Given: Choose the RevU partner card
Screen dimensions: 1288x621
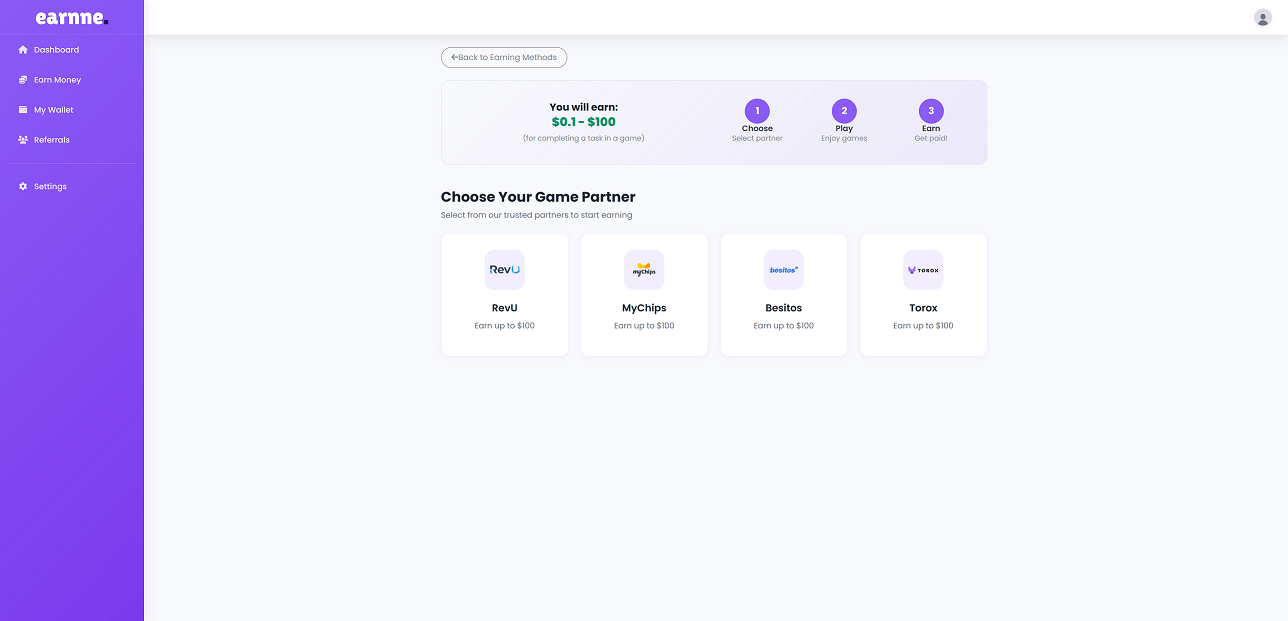Looking at the screenshot, I should (504, 294).
